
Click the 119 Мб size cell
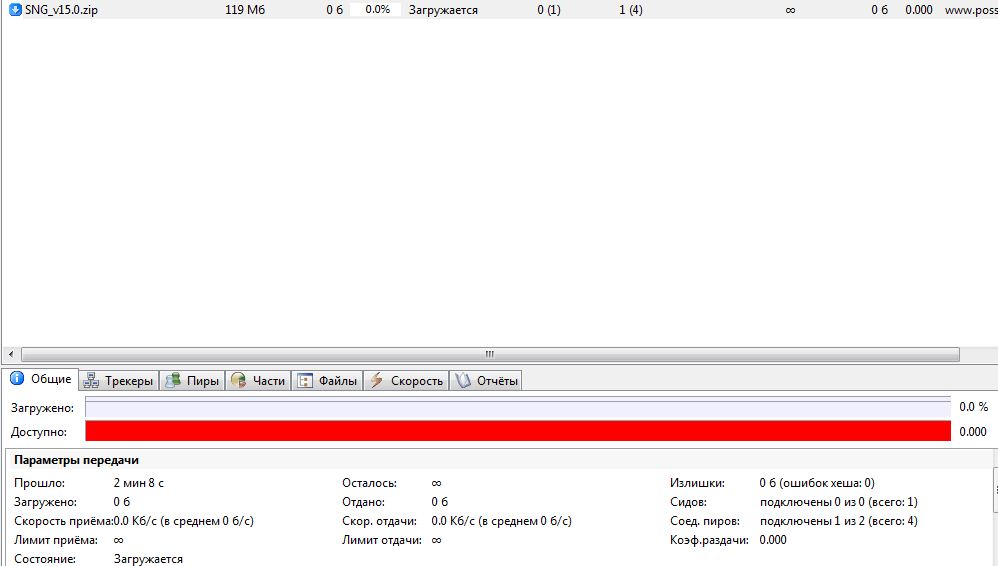tap(245, 10)
